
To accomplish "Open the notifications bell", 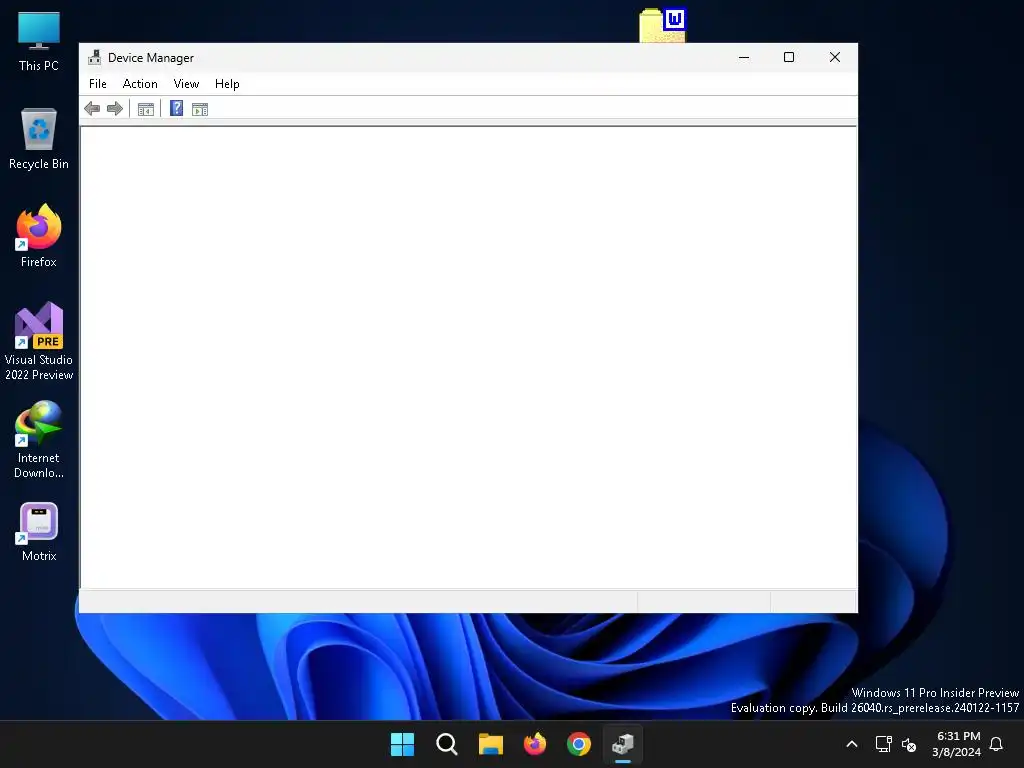I will point(997,744).
